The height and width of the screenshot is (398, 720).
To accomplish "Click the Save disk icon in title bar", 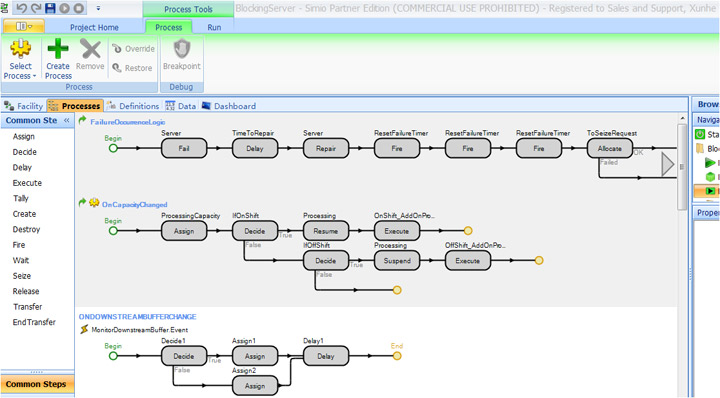I will (50, 8).
